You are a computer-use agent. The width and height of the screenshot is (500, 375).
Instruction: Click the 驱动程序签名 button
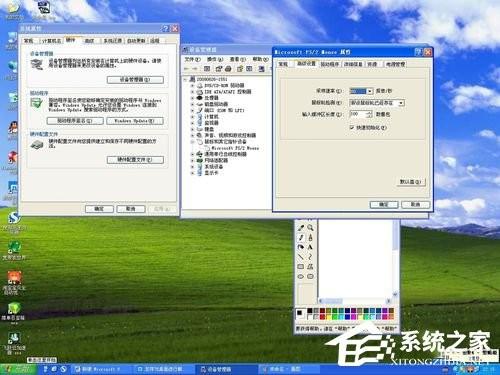coord(75,121)
